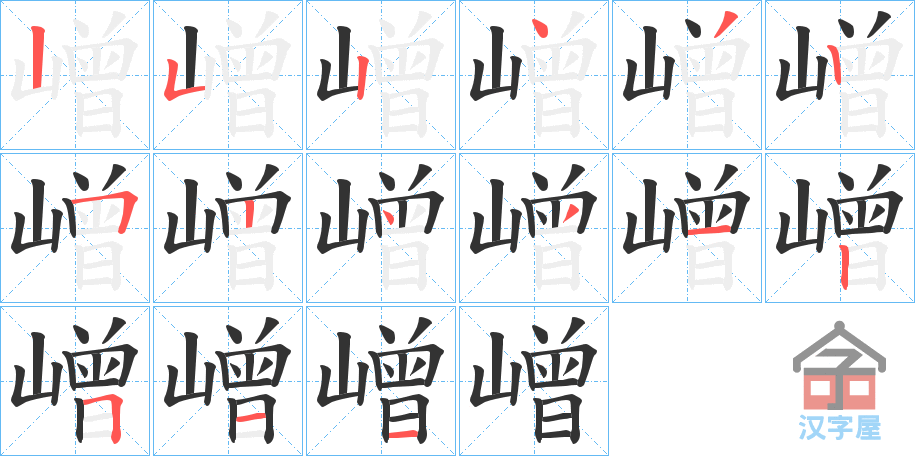Click the completed character tile
This screenshot has height=456, width=915.
pyautogui.click(x=534, y=381)
